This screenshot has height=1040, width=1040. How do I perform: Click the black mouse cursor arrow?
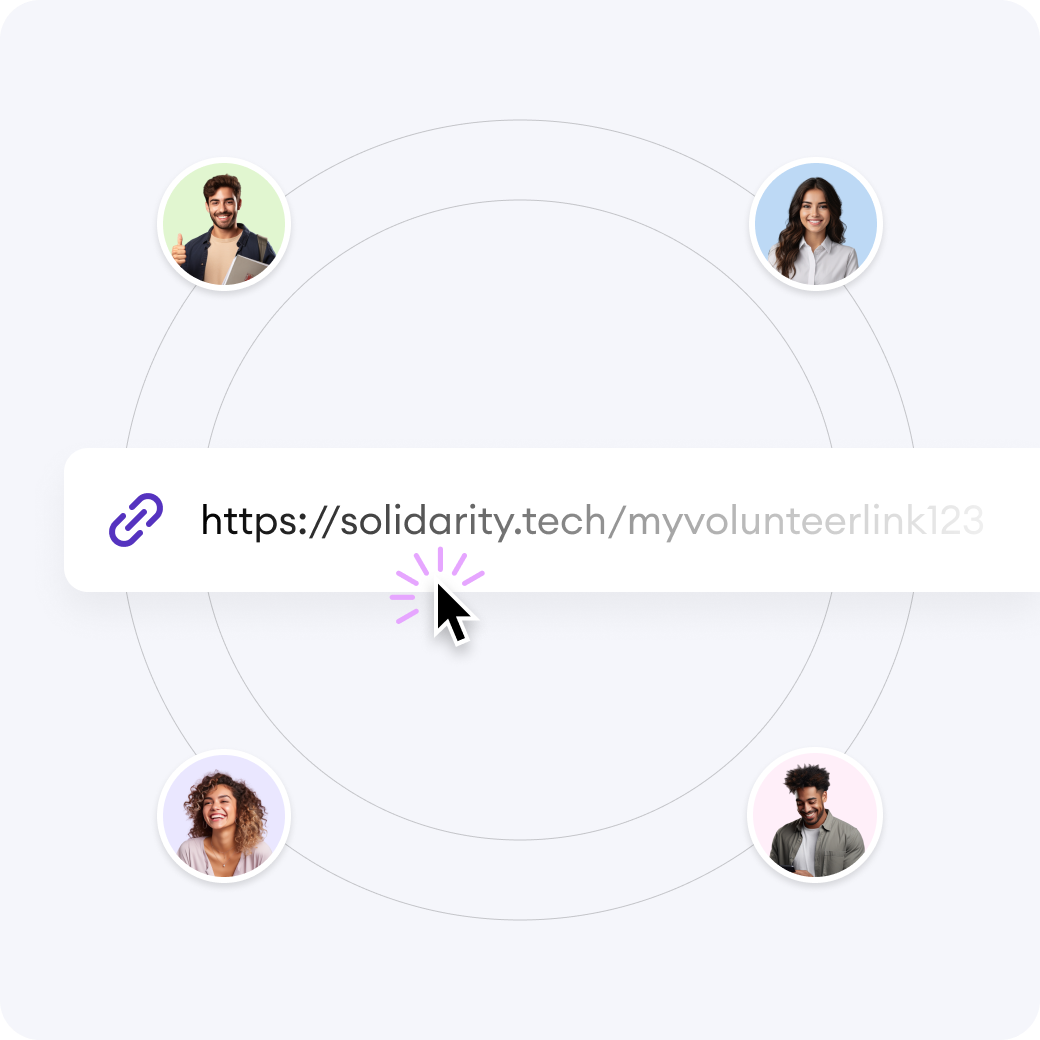click(x=453, y=614)
